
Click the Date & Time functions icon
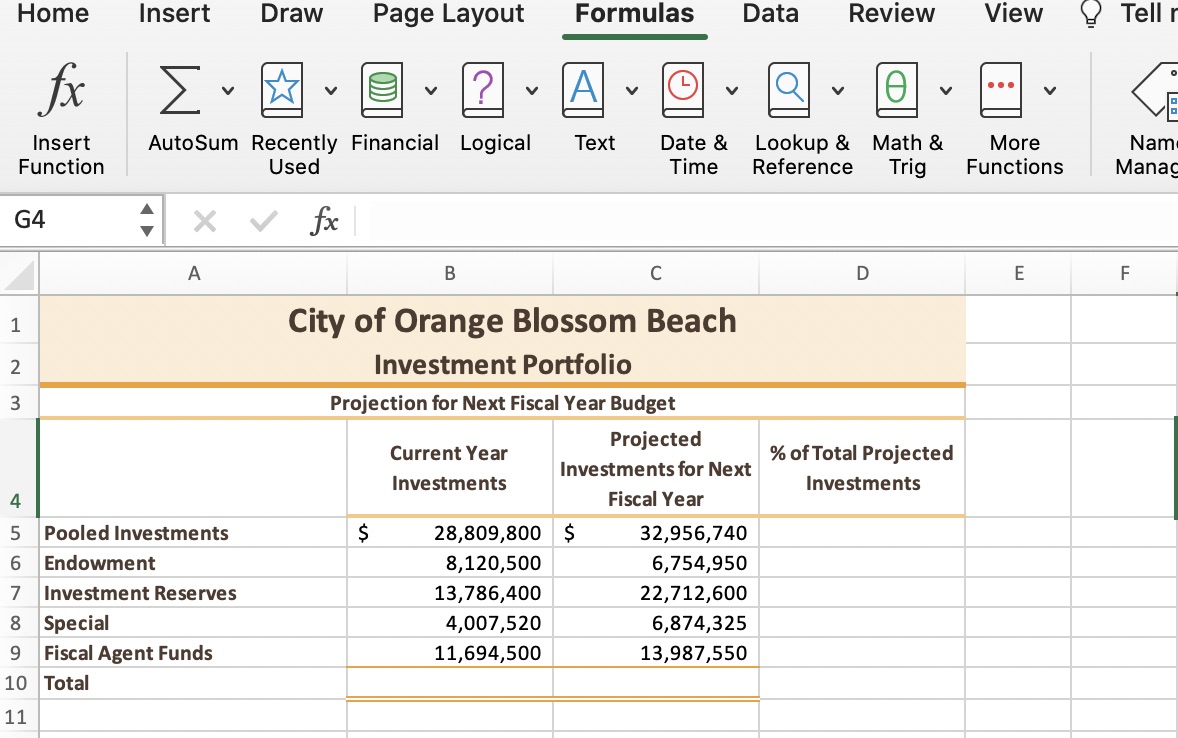683,90
